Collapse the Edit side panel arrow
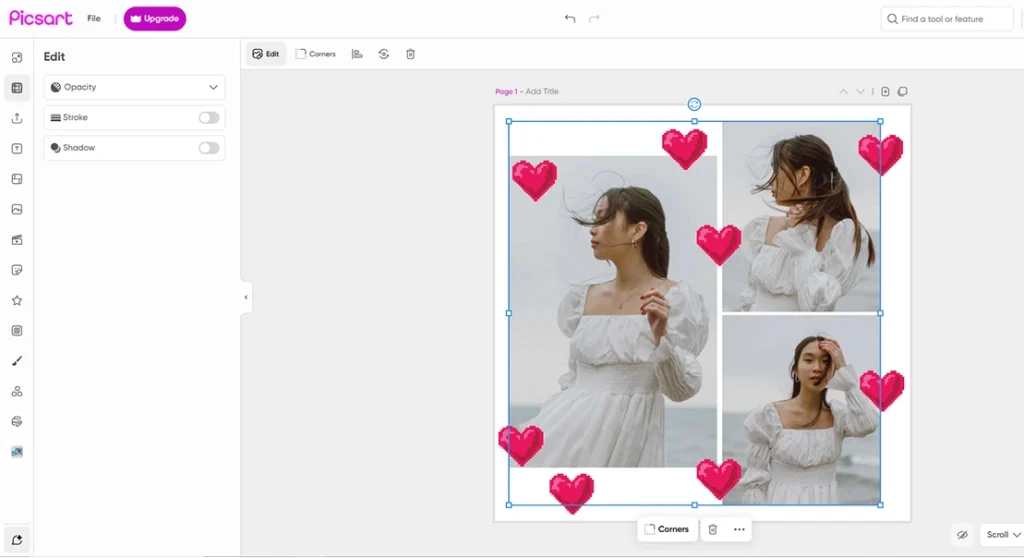This screenshot has height=558, width=1024. click(x=246, y=297)
